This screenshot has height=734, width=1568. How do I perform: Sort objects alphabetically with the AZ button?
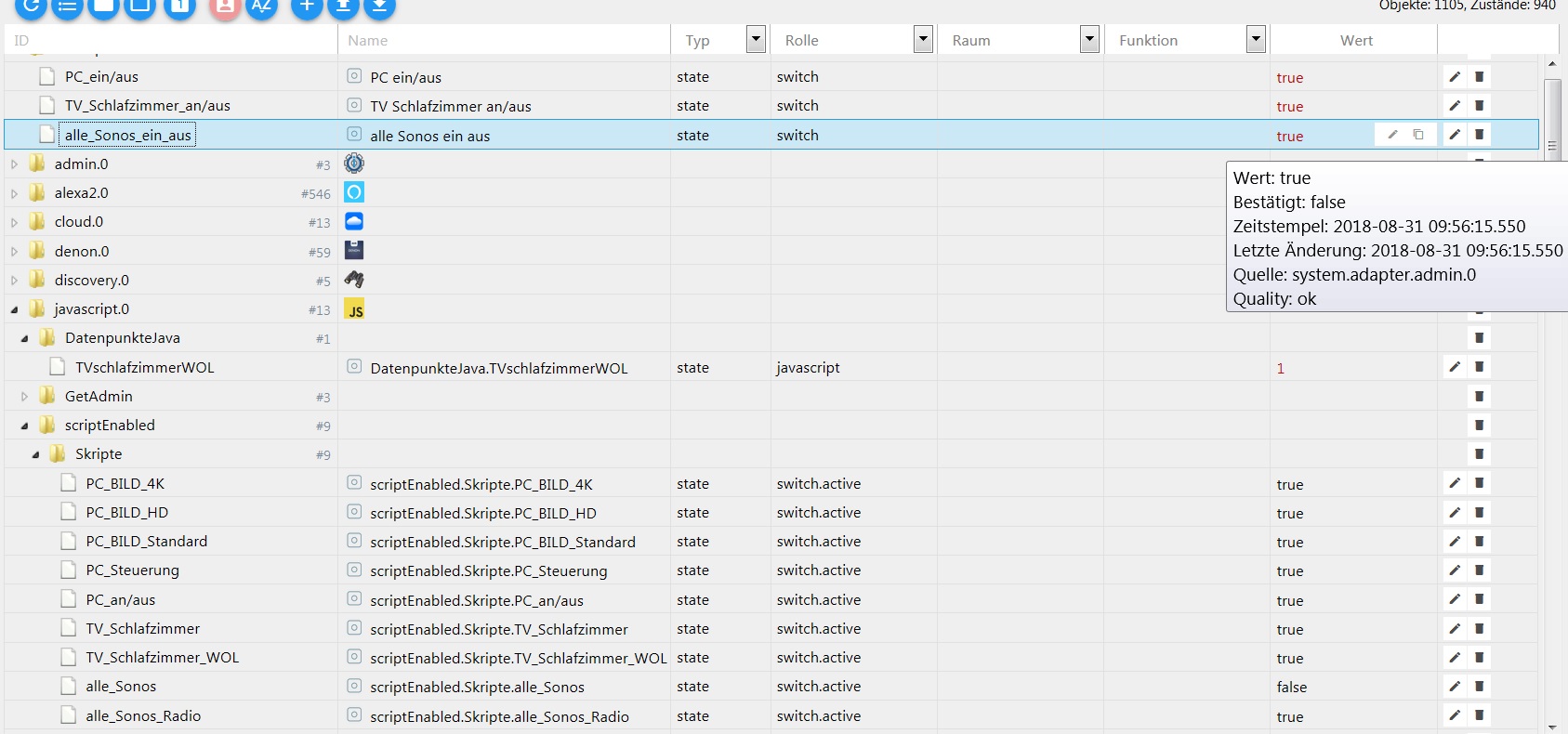tap(262, 6)
